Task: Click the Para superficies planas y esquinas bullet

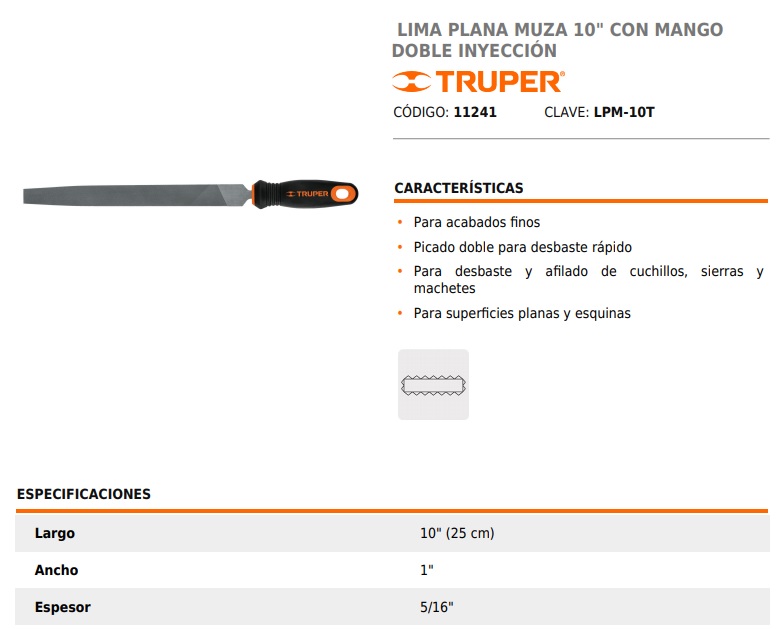Action: [522, 313]
